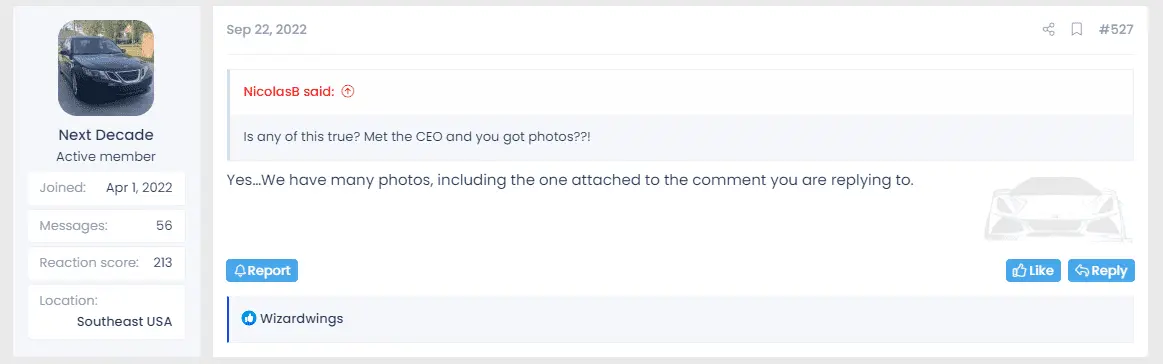Click the Reaction score value 213

[x=162, y=262]
